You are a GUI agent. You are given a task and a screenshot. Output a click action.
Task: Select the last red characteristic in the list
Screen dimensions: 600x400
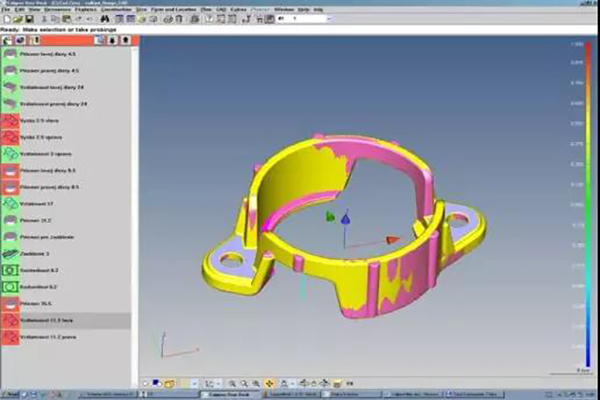[65, 337]
